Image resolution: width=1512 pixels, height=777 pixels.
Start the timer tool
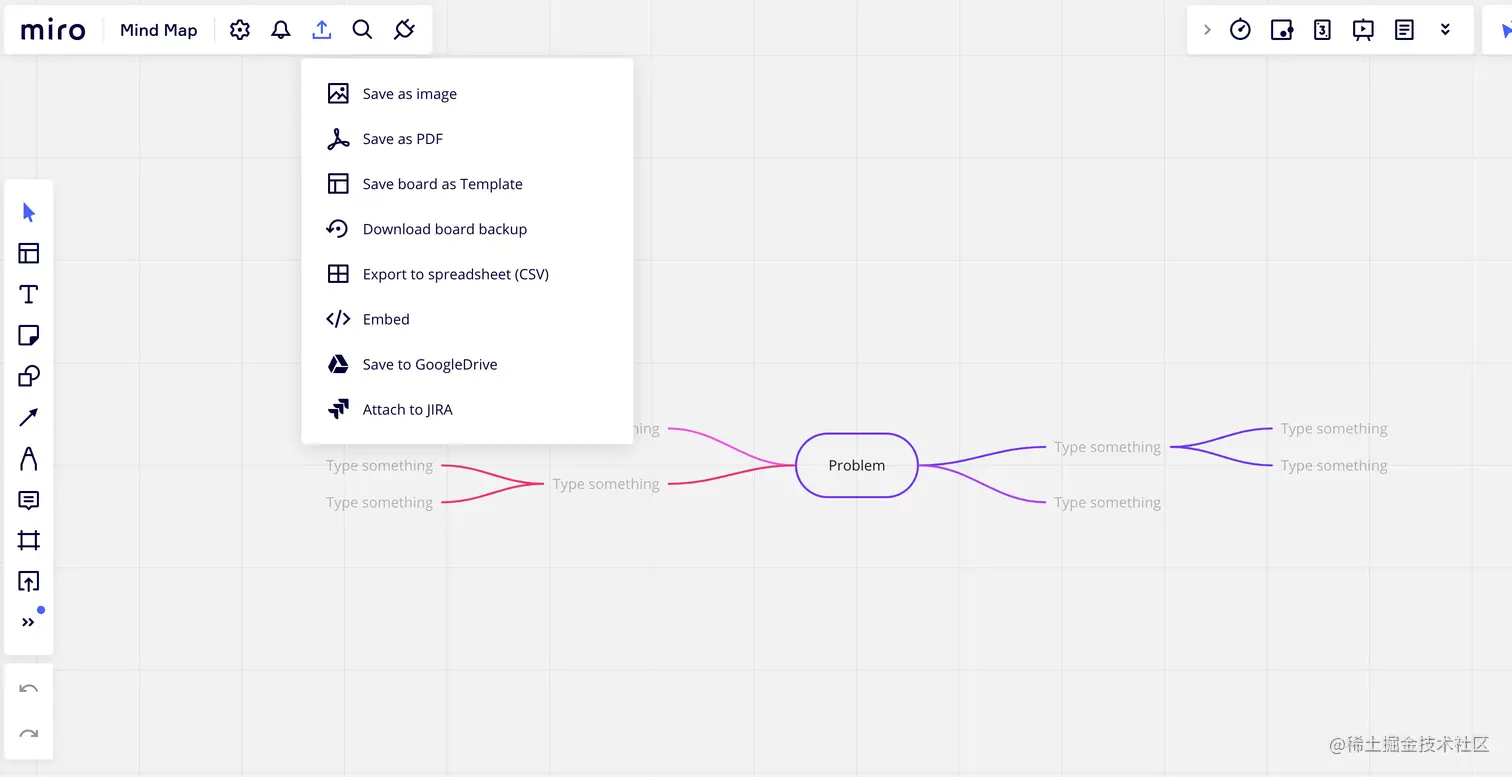[1240, 30]
